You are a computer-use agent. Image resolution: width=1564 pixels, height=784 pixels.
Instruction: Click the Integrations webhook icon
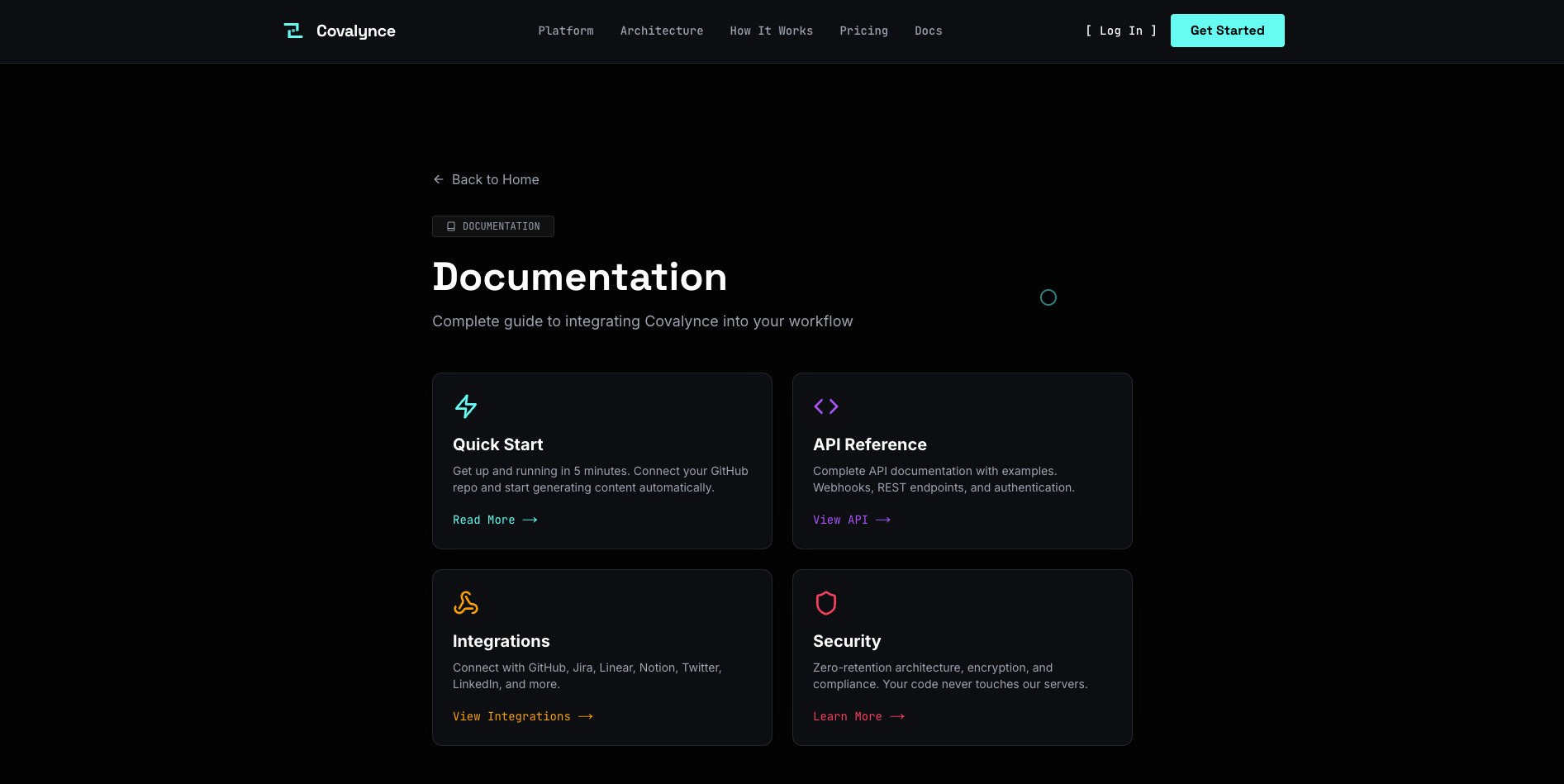[x=466, y=603]
